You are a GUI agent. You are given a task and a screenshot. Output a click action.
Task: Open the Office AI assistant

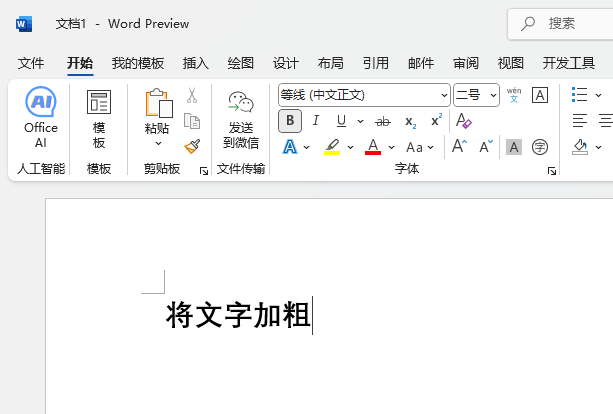point(41,117)
